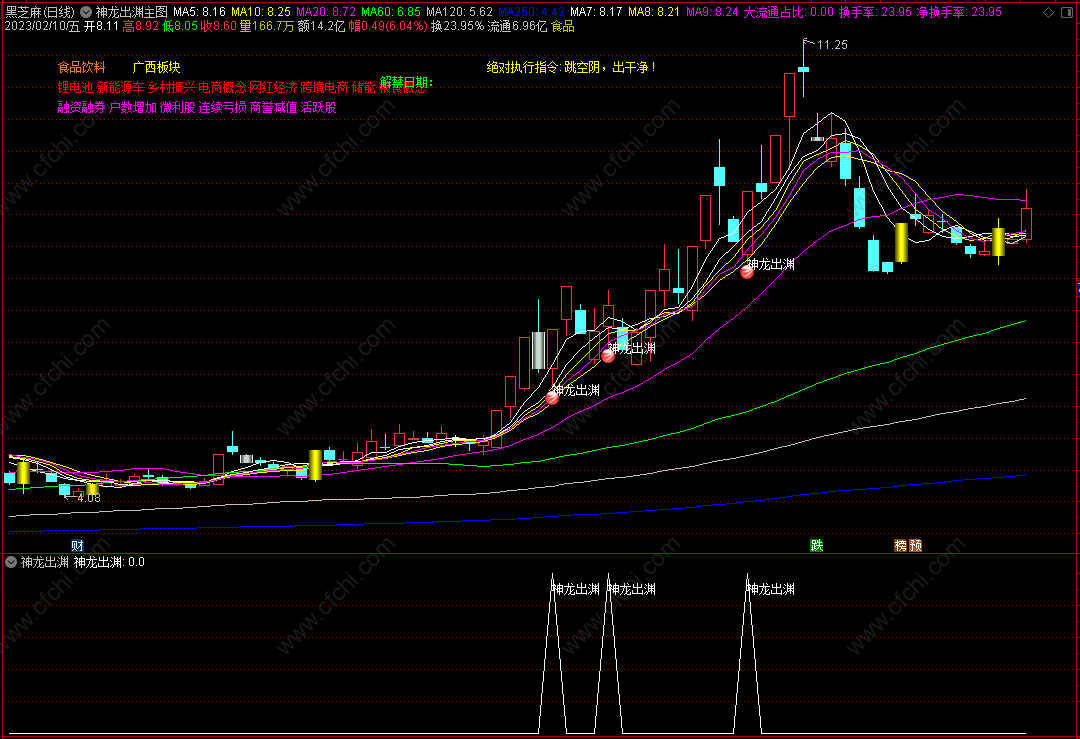Click the 净换手率: 23.95 readout
Screen dimensions: 1080x739
point(959,12)
